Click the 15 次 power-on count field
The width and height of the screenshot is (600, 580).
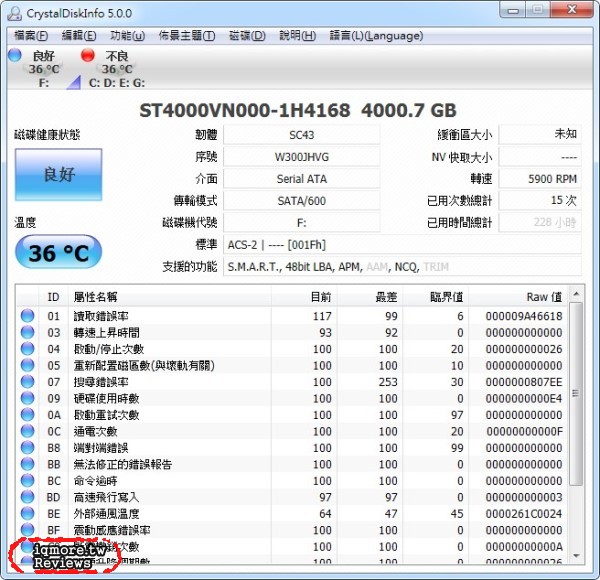(x=540, y=200)
